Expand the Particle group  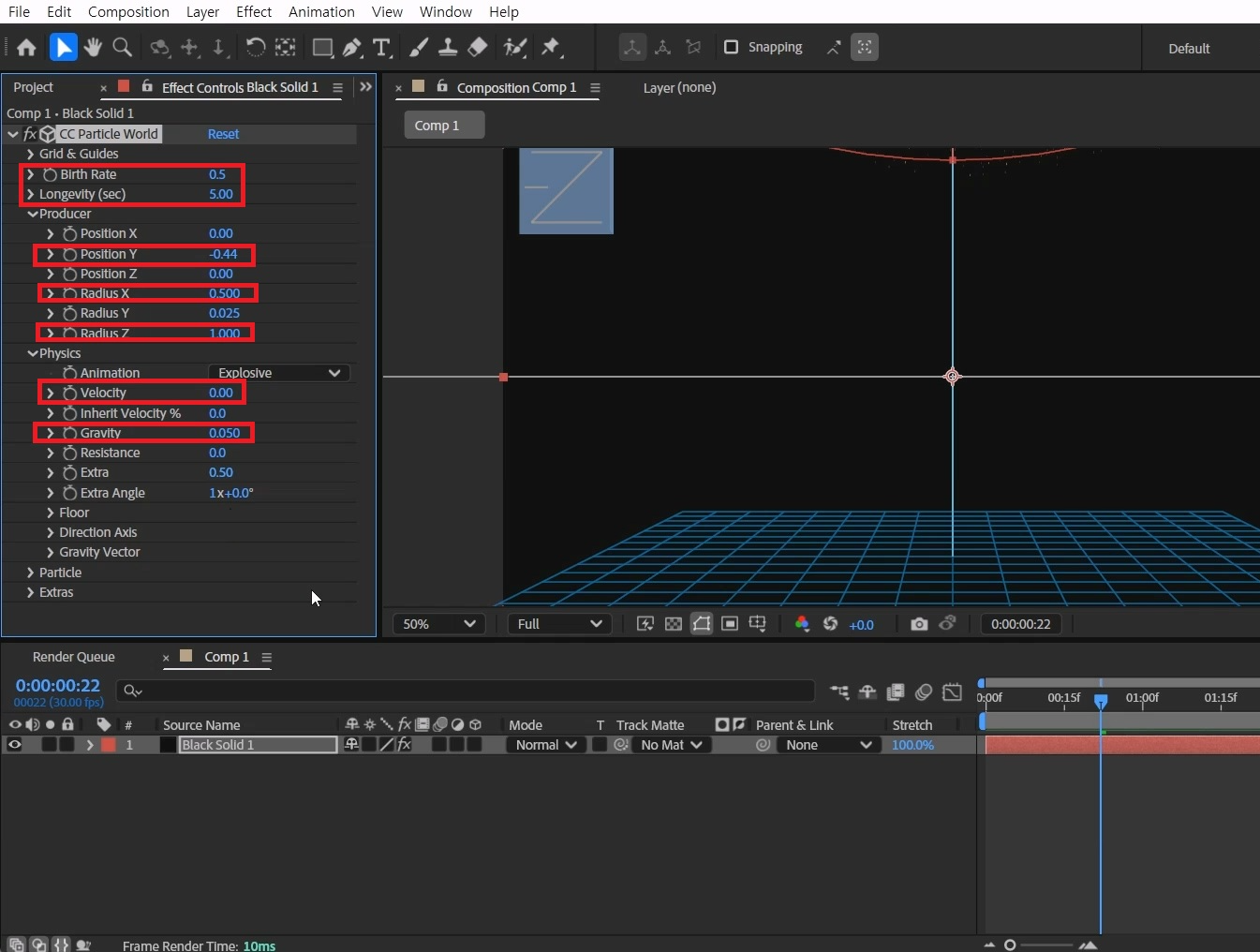(x=30, y=573)
